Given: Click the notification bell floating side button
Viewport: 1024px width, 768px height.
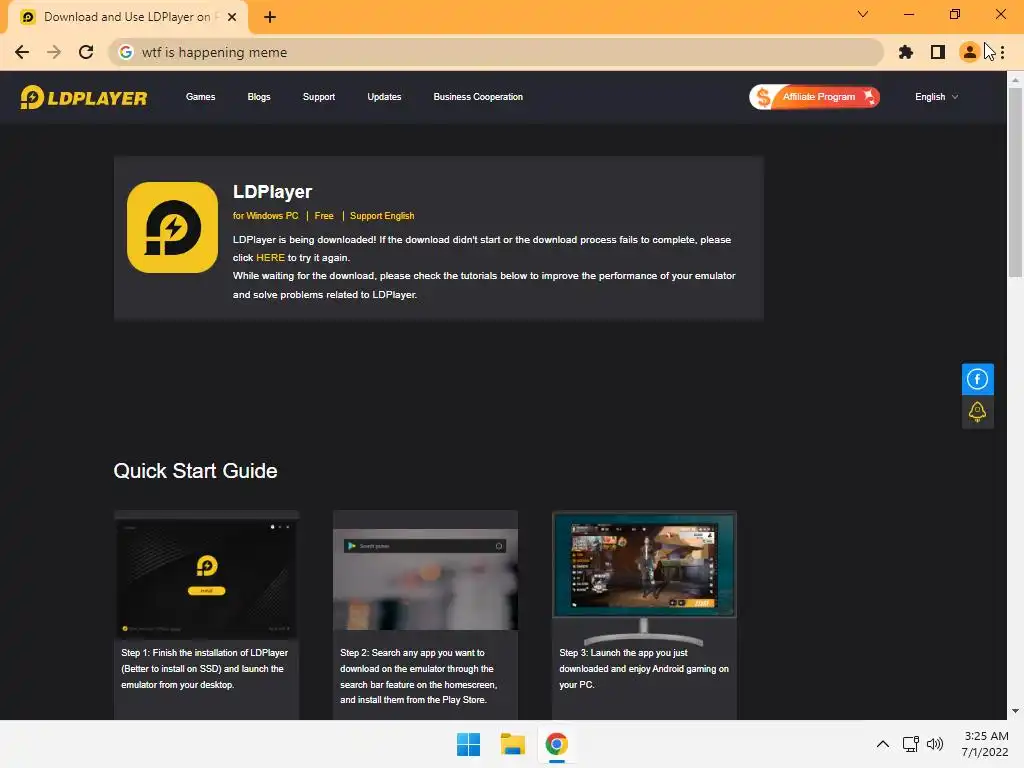Looking at the screenshot, I should [x=977, y=412].
